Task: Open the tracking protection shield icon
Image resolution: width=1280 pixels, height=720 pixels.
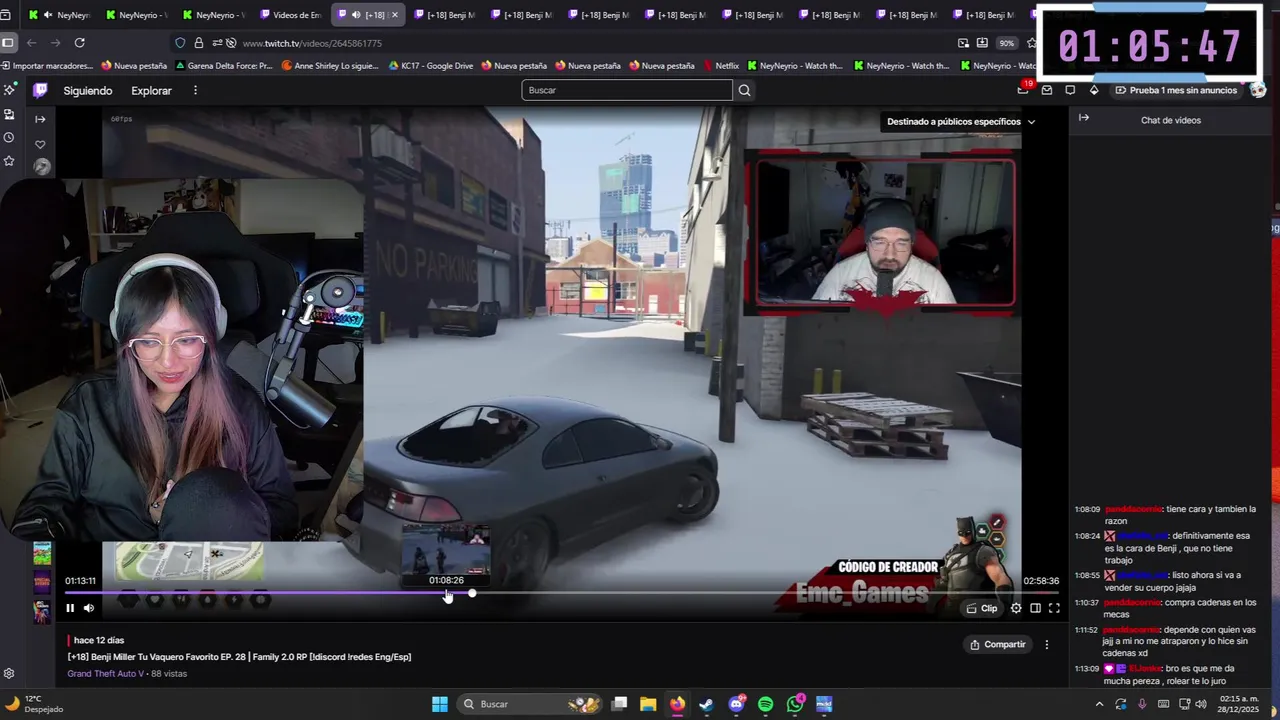Action: pos(180,43)
